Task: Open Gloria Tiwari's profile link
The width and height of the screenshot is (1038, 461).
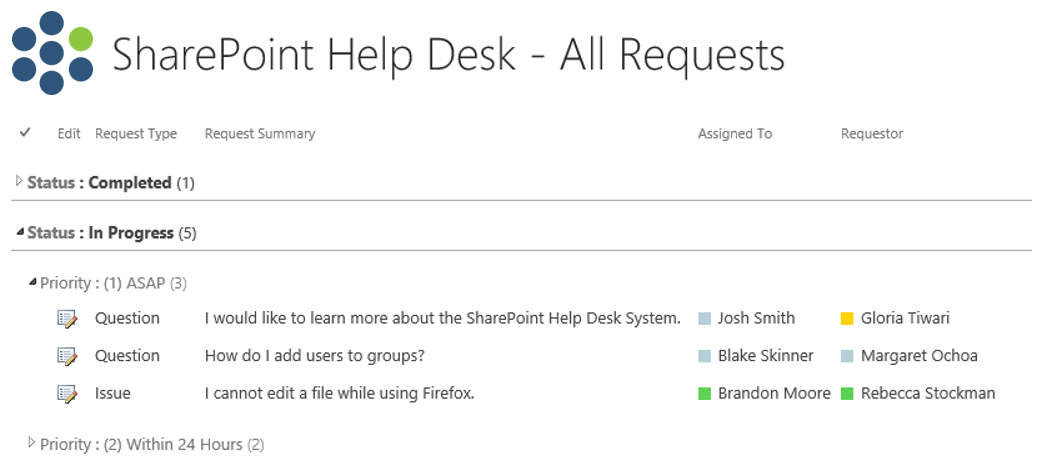Action: coord(905,319)
